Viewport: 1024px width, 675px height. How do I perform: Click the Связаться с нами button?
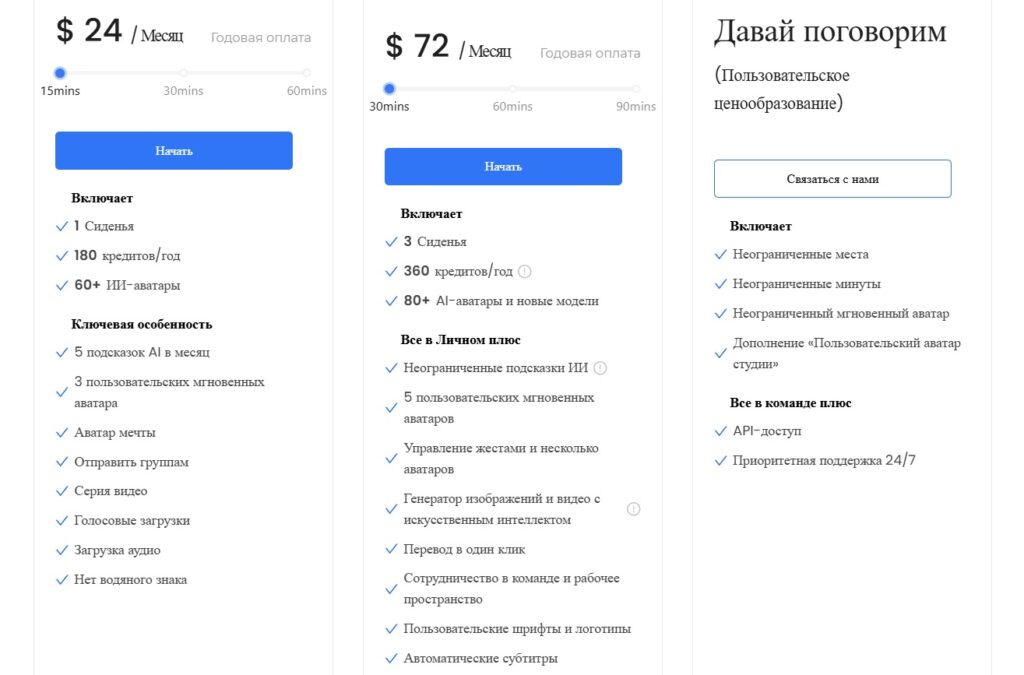tap(833, 179)
